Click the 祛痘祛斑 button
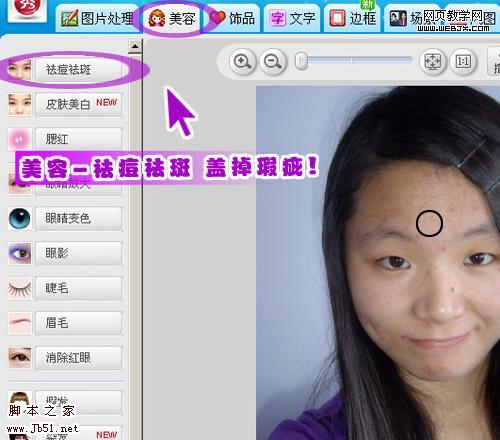The image size is (500, 440). (x=79, y=70)
